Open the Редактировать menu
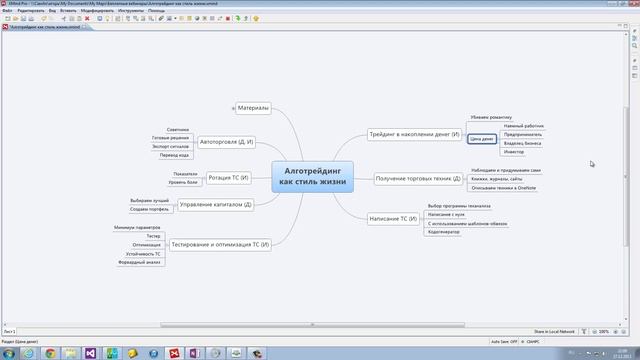640x360 pixels. pos(31,11)
